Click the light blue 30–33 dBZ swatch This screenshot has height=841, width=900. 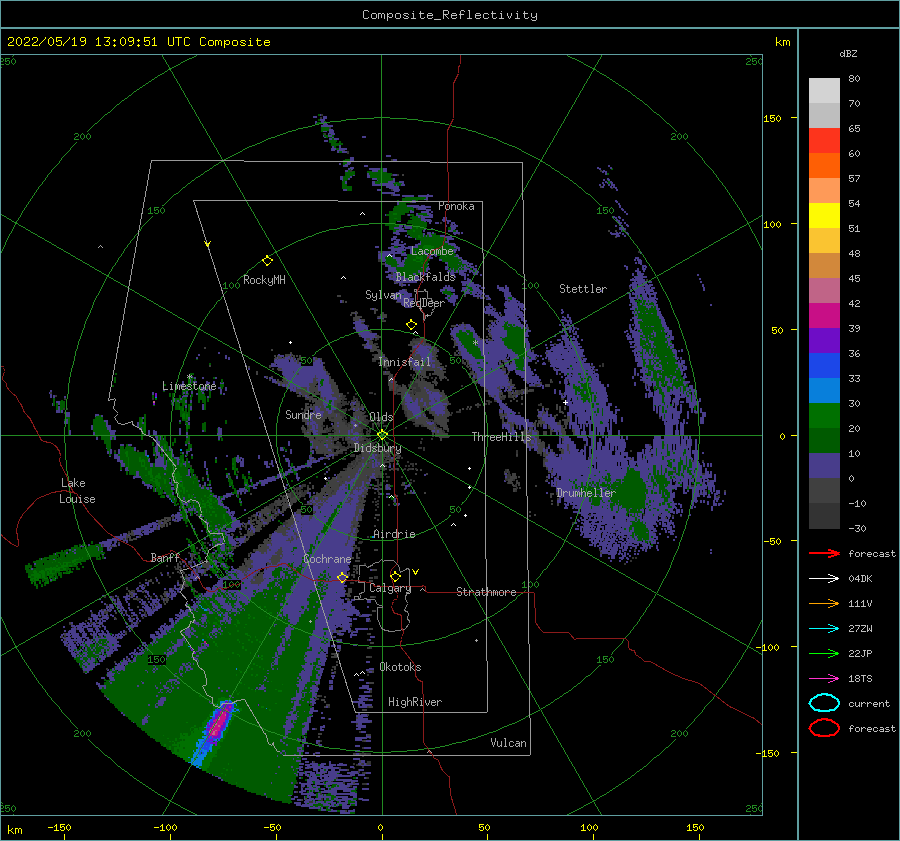(x=824, y=391)
